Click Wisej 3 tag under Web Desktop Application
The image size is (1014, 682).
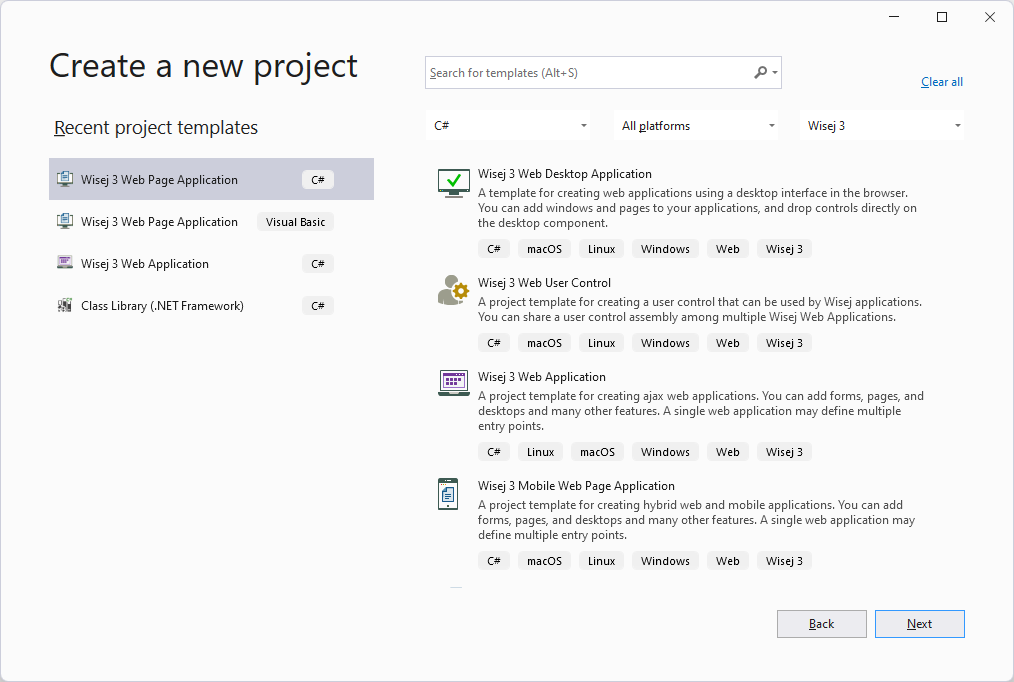click(784, 249)
